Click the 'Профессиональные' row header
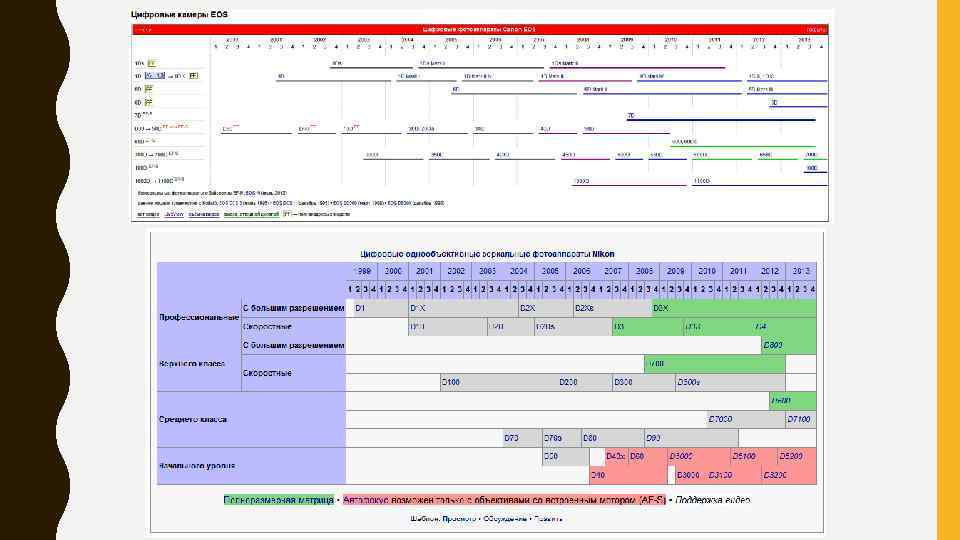Screen dimensions: 960x540 tap(199, 317)
